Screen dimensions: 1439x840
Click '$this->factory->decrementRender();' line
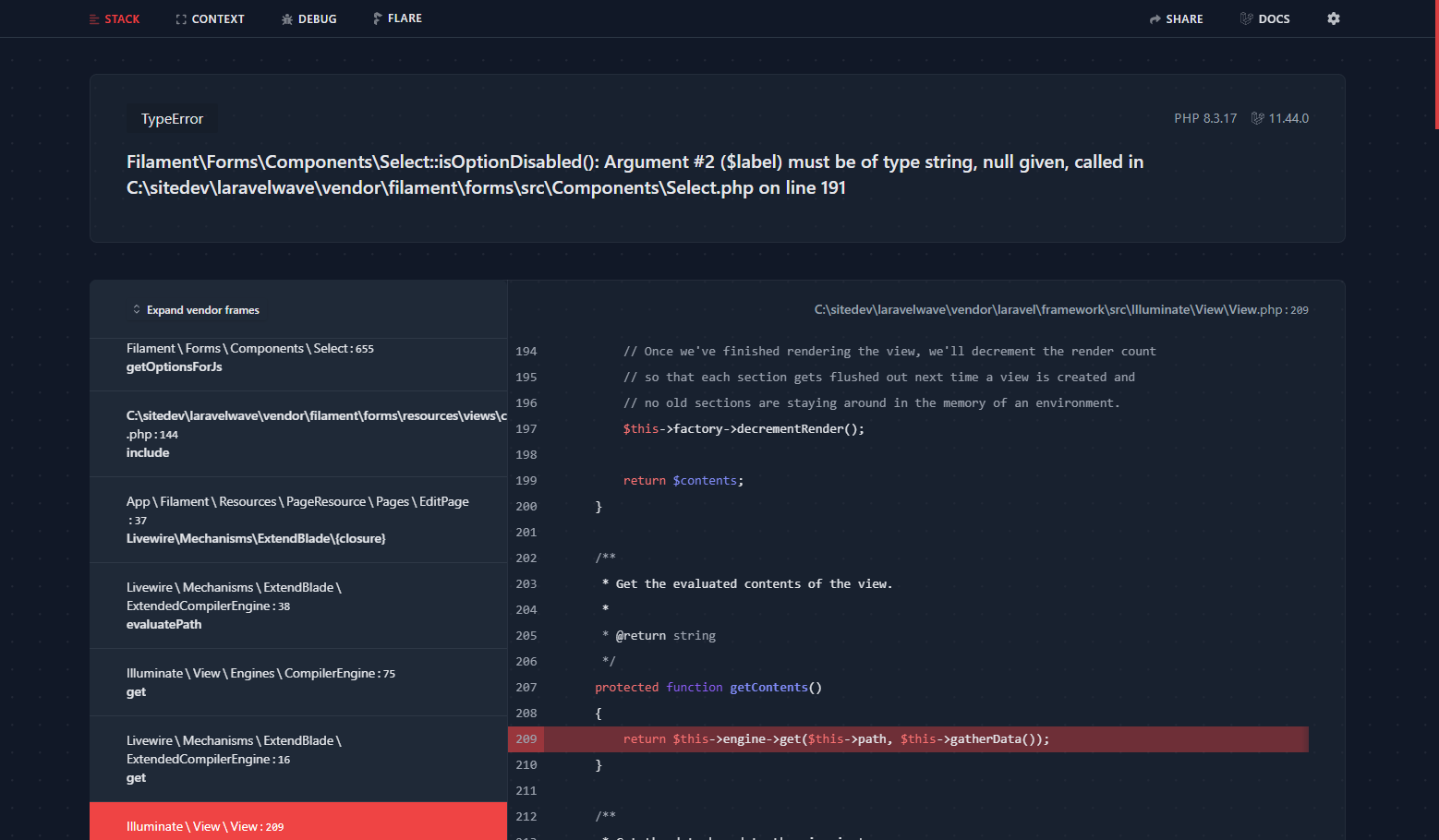pyautogui.click(x=744, y=429)
